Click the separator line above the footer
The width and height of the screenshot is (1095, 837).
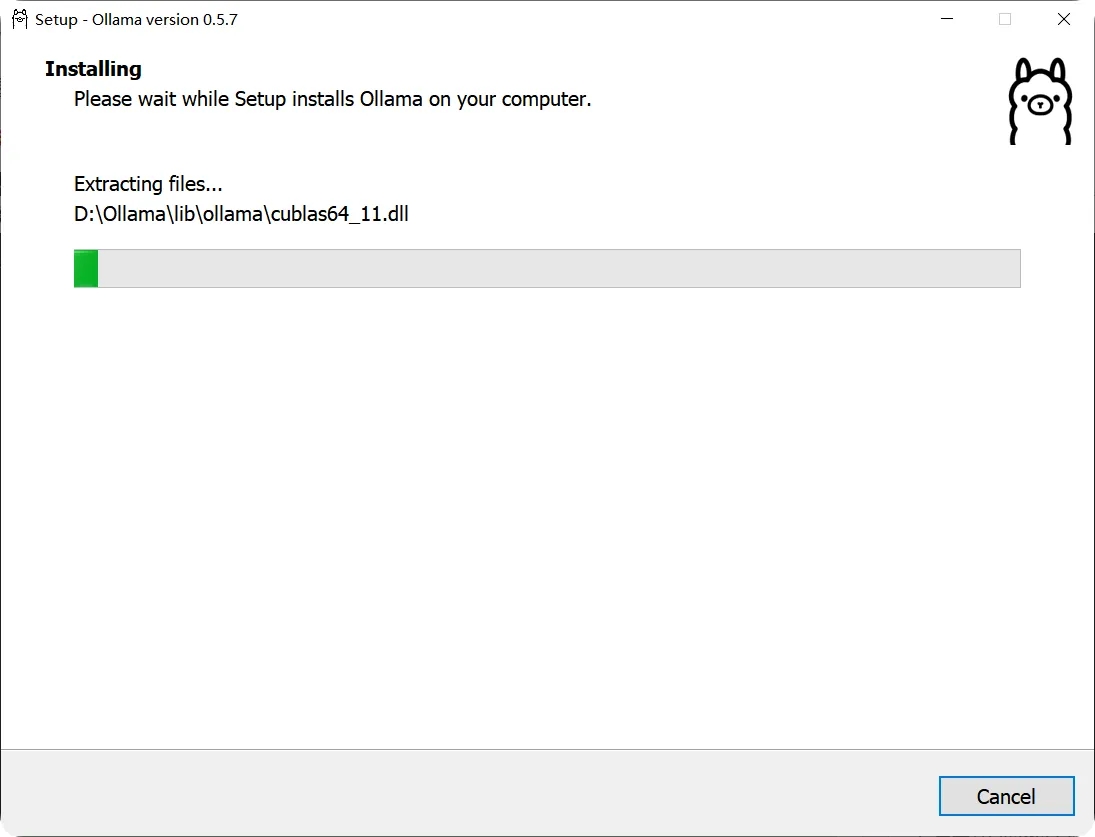(548, 749)
